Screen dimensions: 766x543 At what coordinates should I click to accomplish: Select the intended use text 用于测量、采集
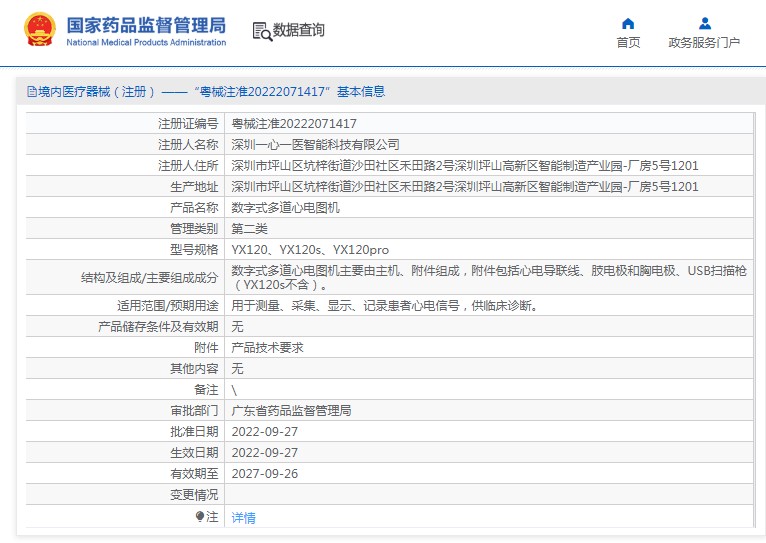point(384,306)
